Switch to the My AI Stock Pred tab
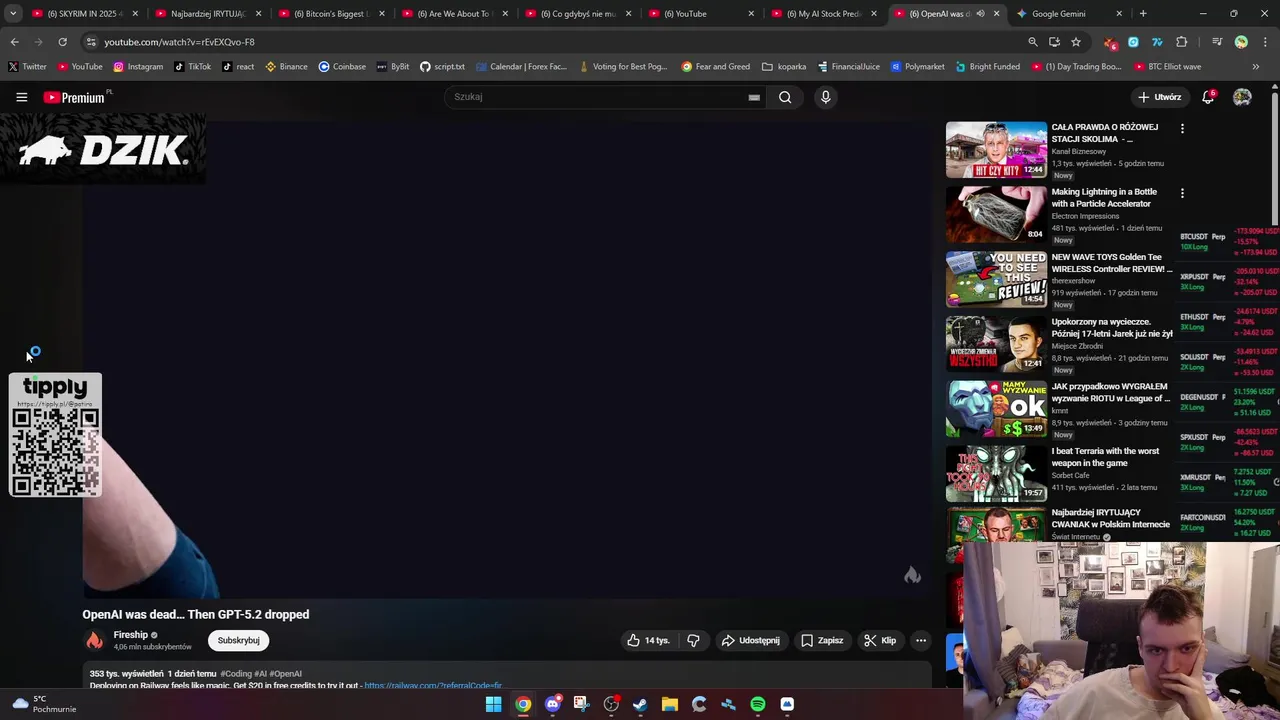Screen dimensions: 1280x720 click(x=823, y=14)
